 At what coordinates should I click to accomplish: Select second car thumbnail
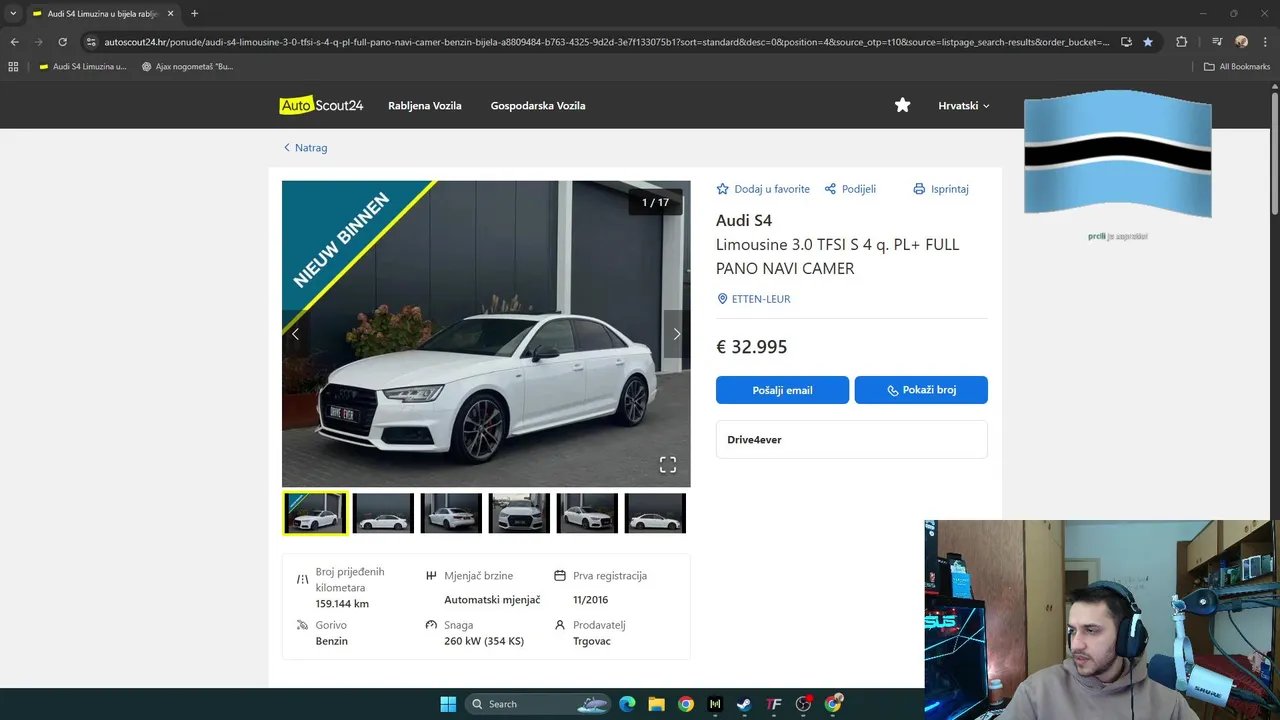[383, 513]
